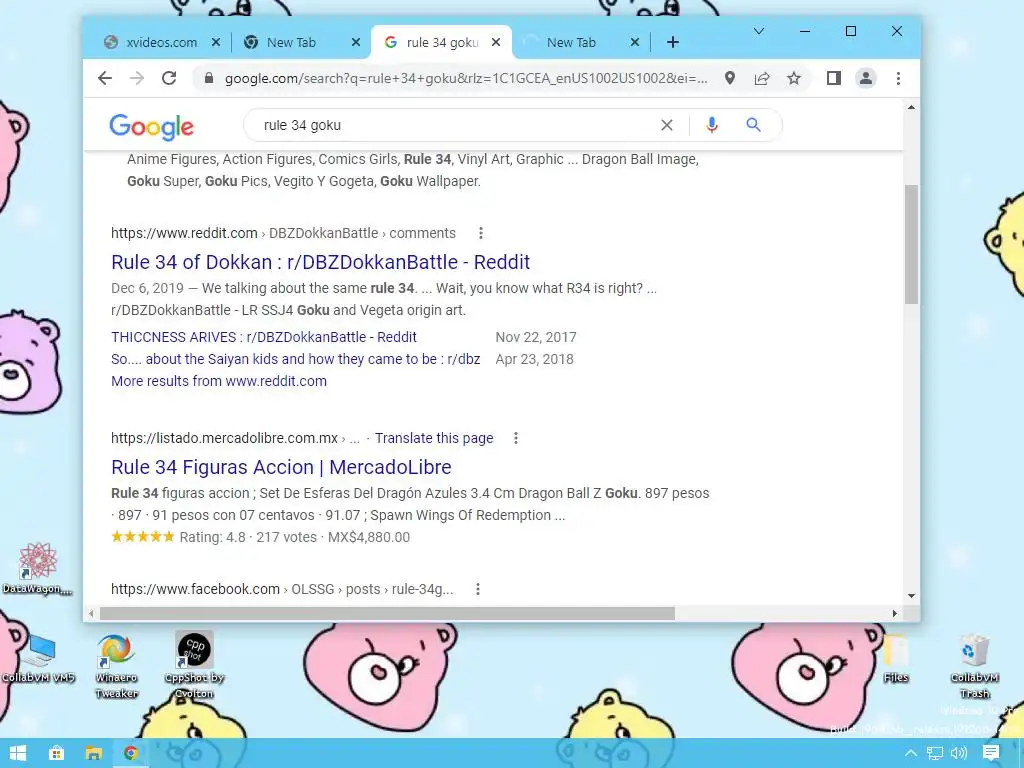Open site info via the padlock icon
The height and width of the screenshot is (768, 1024).
209,78
